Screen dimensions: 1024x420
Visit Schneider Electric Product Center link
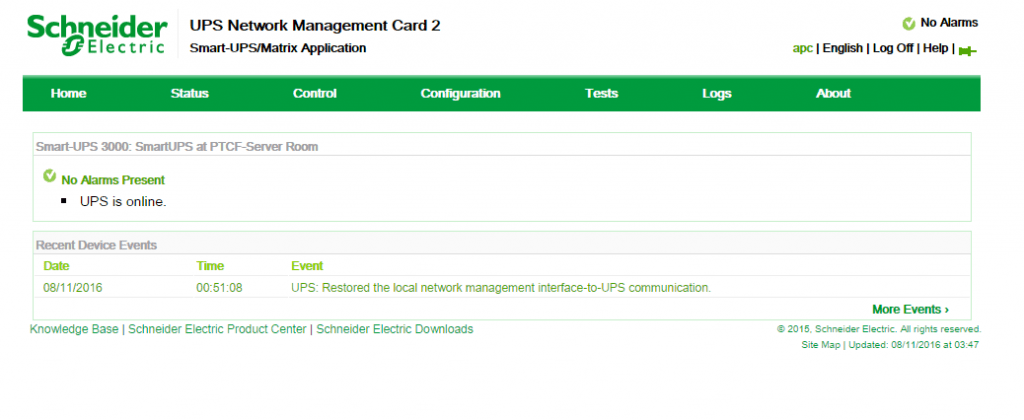click(x=218, y=329)
